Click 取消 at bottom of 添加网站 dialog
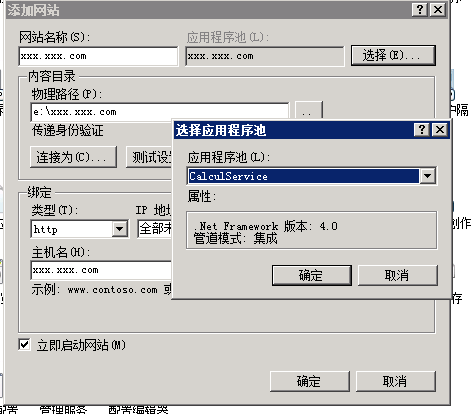474x414 pixels. click(396, 381)
